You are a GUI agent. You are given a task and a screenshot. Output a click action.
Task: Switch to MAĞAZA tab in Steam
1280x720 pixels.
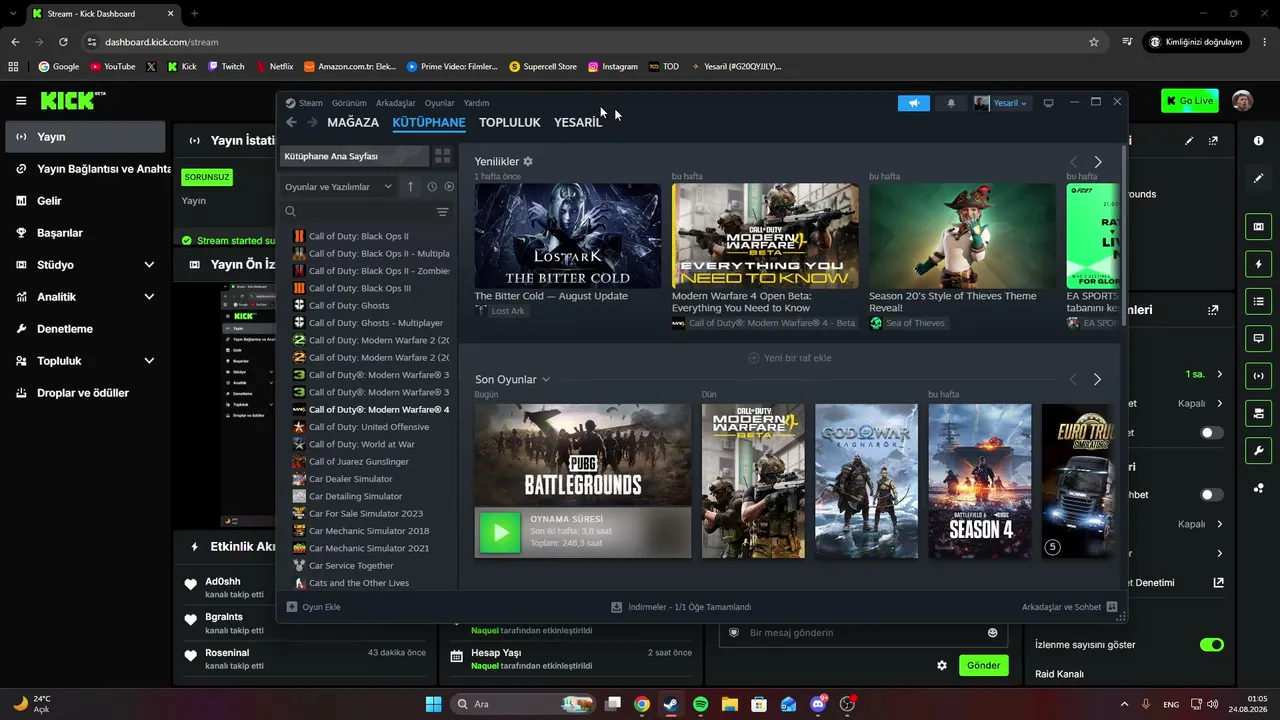tap(353, 122)
